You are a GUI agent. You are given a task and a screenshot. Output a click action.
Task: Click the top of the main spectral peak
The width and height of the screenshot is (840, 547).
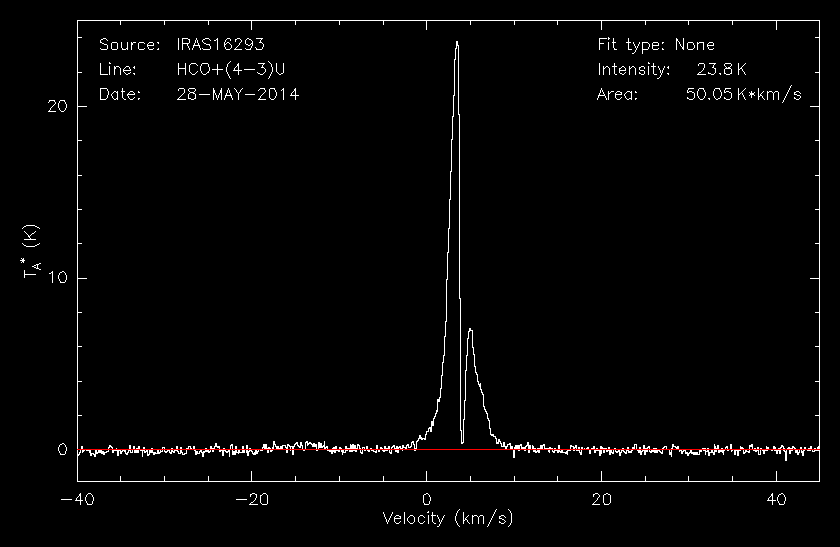pyautogui.click(x=457, y=42)
